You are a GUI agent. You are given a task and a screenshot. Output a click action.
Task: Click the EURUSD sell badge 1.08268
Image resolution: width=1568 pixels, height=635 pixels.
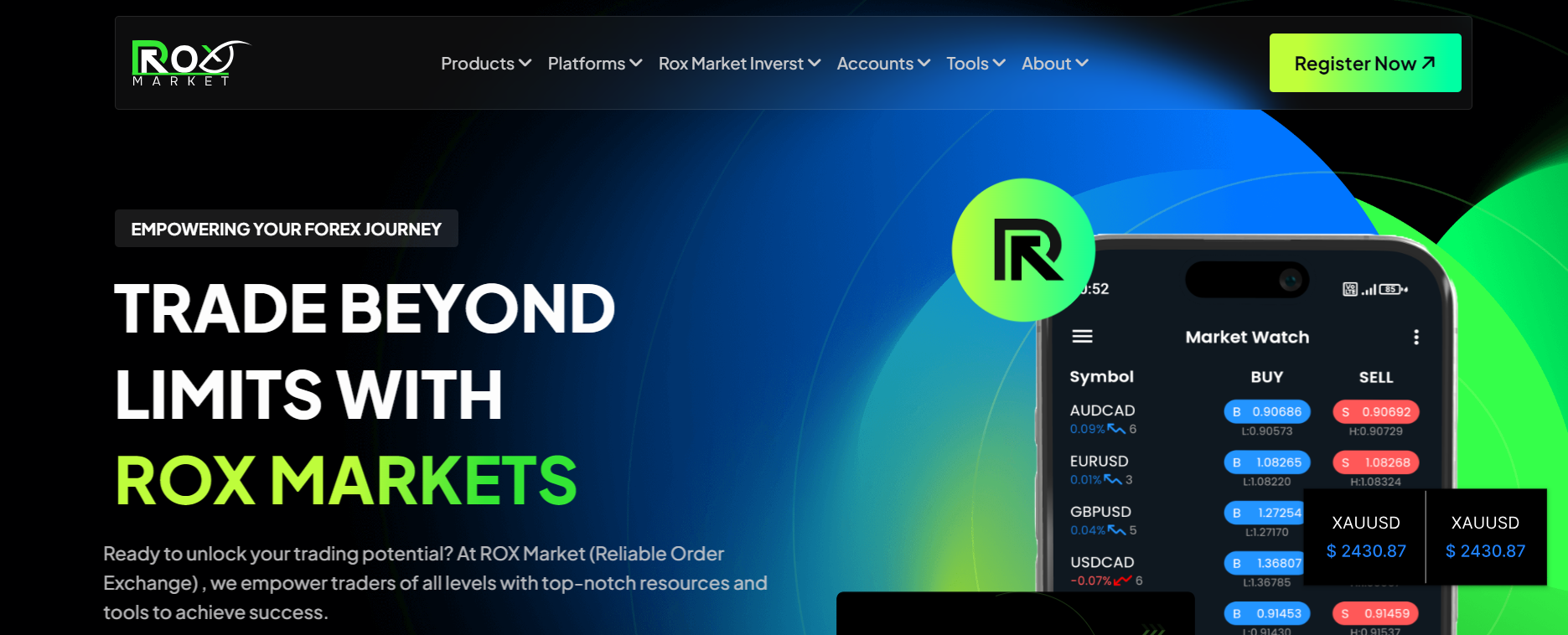click(x=1376, y=462)
